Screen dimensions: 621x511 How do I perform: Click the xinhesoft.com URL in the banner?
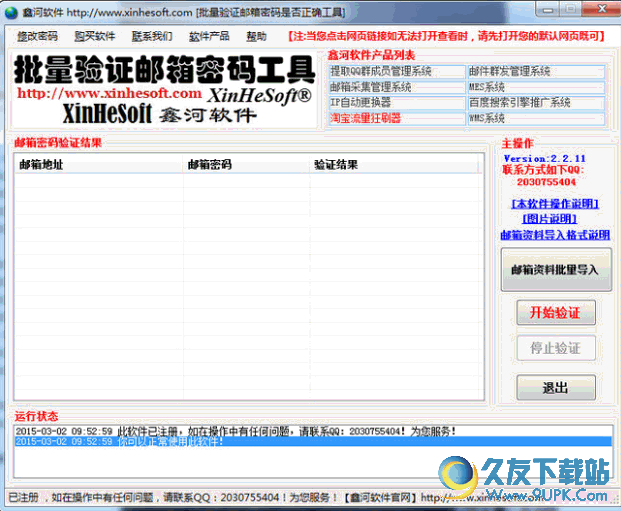pos(109,93)
